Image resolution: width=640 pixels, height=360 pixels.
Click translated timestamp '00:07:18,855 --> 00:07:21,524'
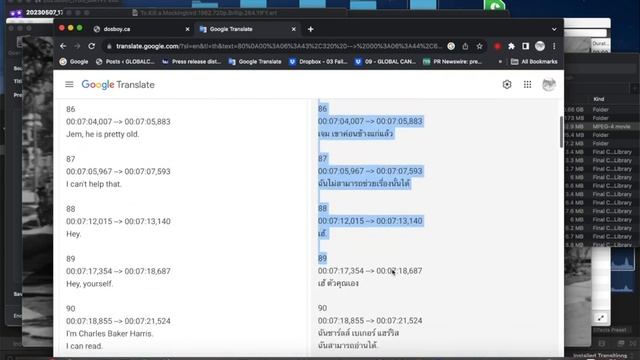[370, 321]
